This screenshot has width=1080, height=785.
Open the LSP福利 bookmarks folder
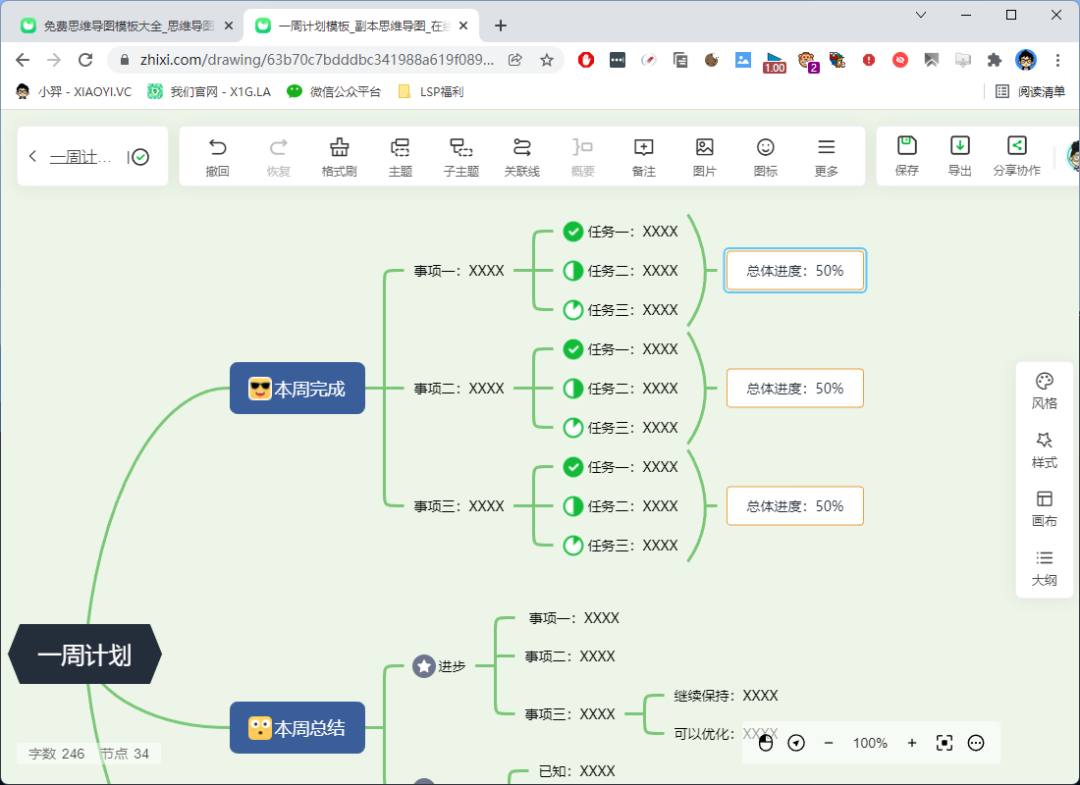(431, 92)
